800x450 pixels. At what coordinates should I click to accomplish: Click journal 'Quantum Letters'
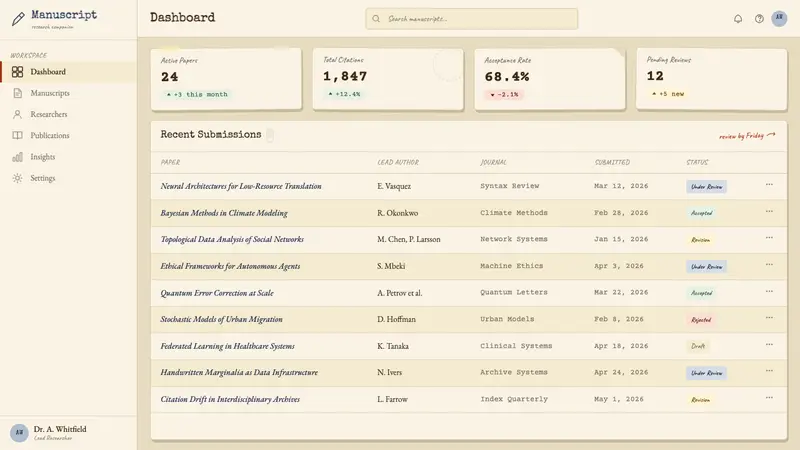[x=514, y=292]
